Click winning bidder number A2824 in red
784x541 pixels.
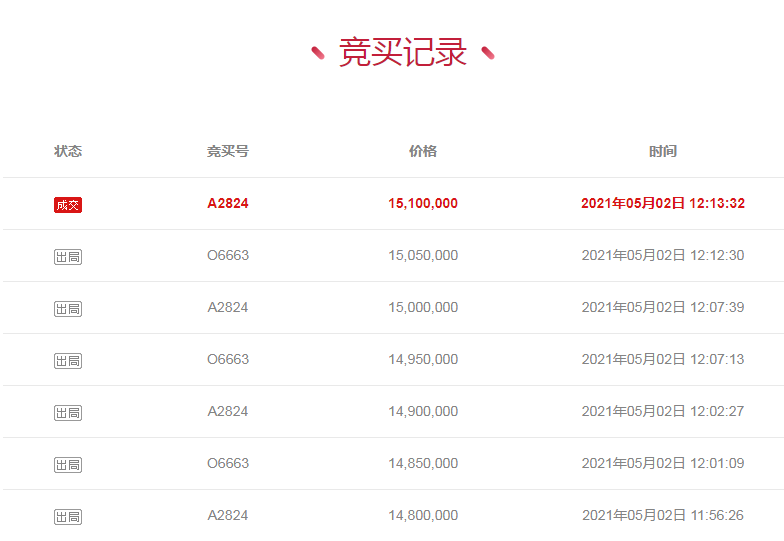(x=228, y=204)
